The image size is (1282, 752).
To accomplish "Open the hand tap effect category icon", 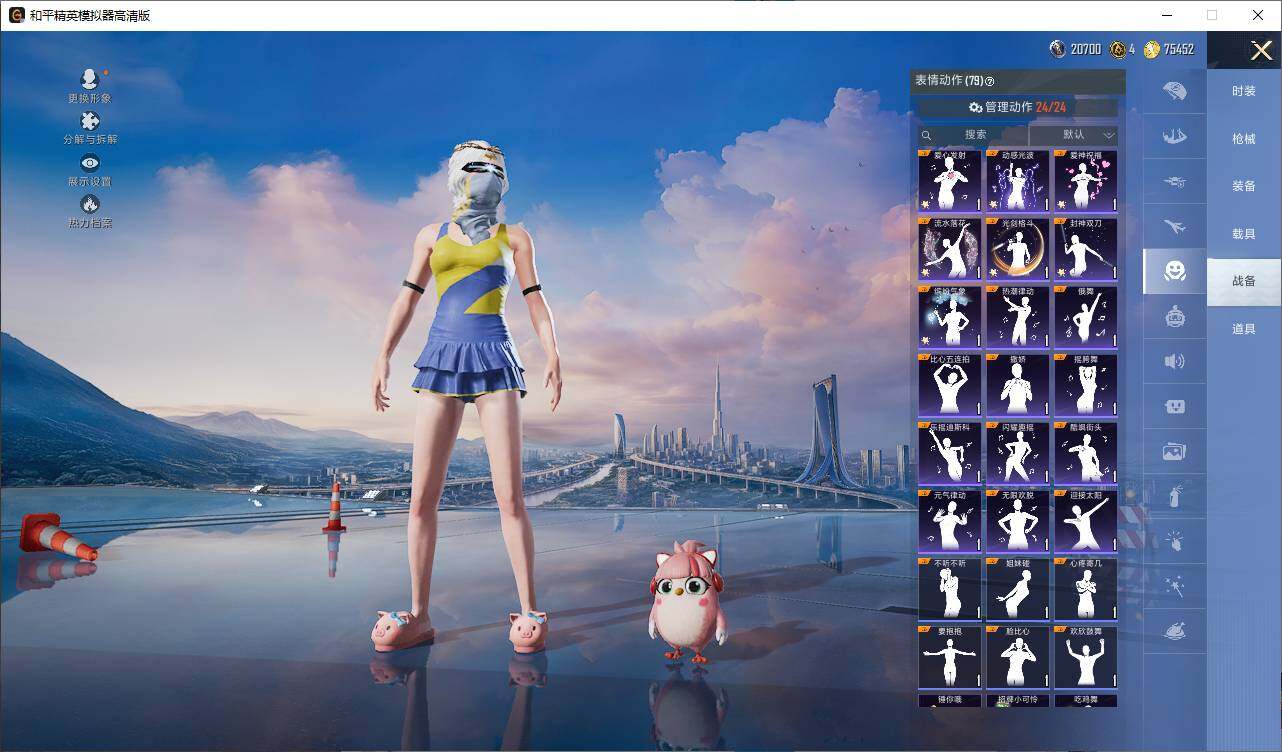I will [x=1175, y=541].
